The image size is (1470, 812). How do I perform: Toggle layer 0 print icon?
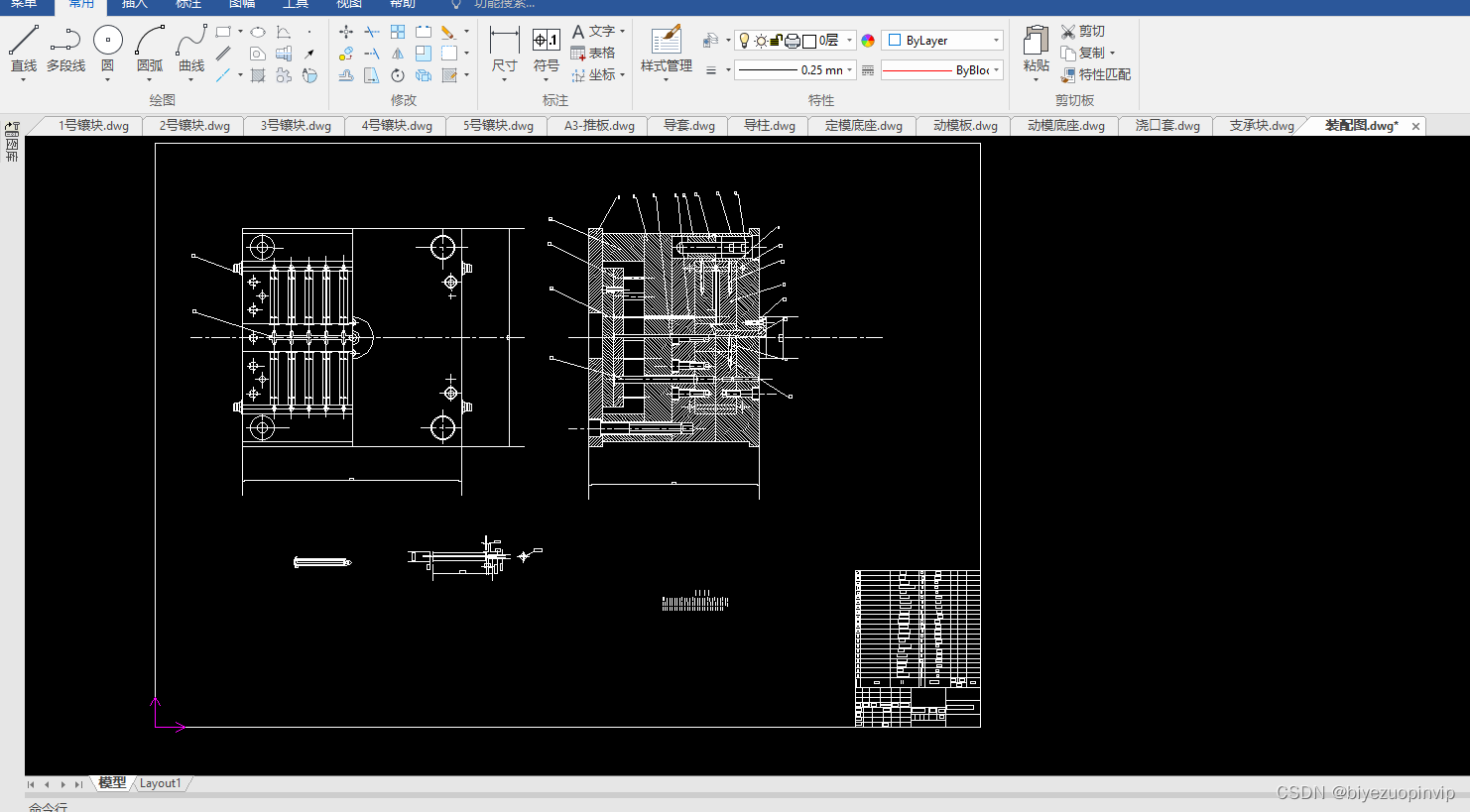[x=792, y=41]
